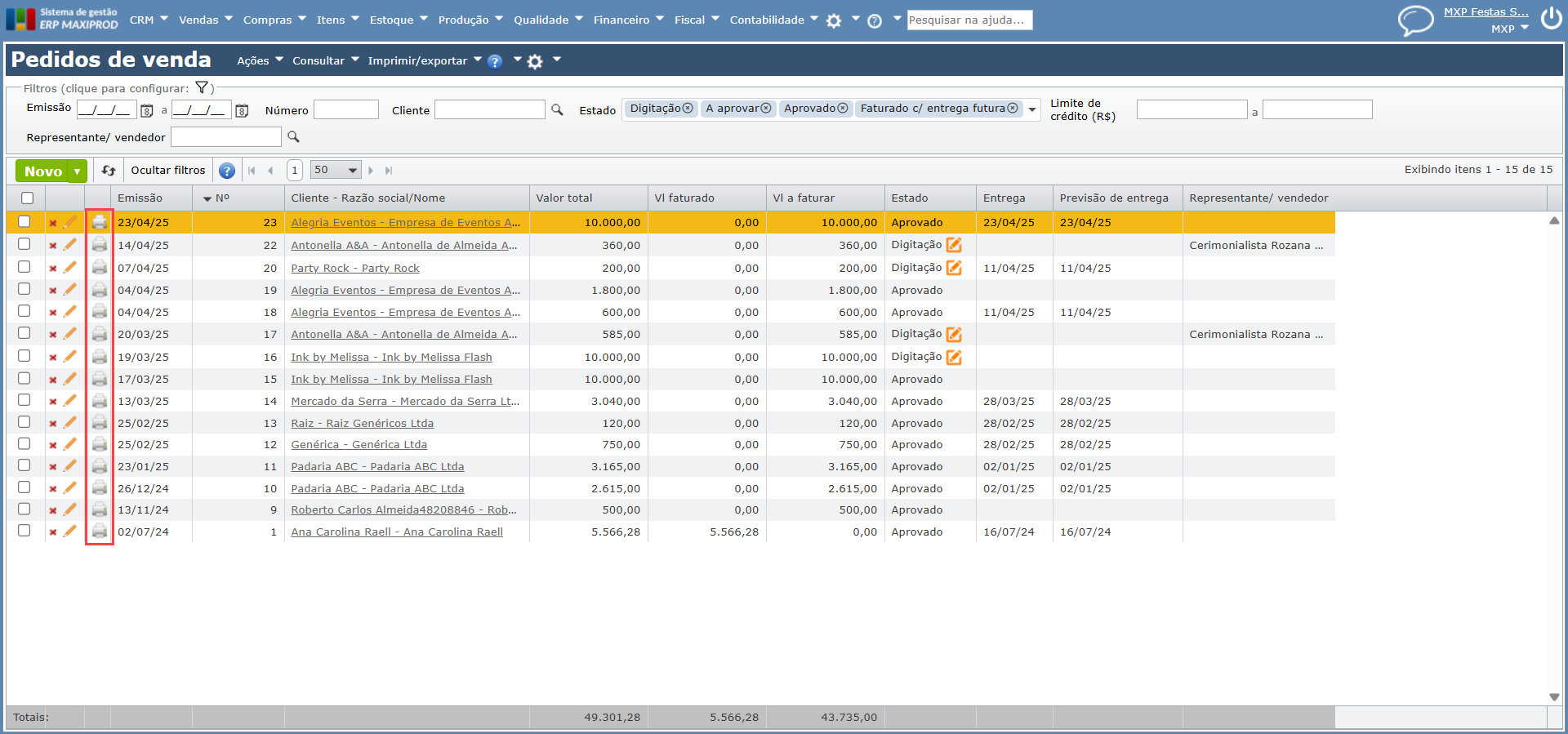Screen dimensions: 1568x734
Task: Click the red delete X for order 20
Action: [53, 269]
